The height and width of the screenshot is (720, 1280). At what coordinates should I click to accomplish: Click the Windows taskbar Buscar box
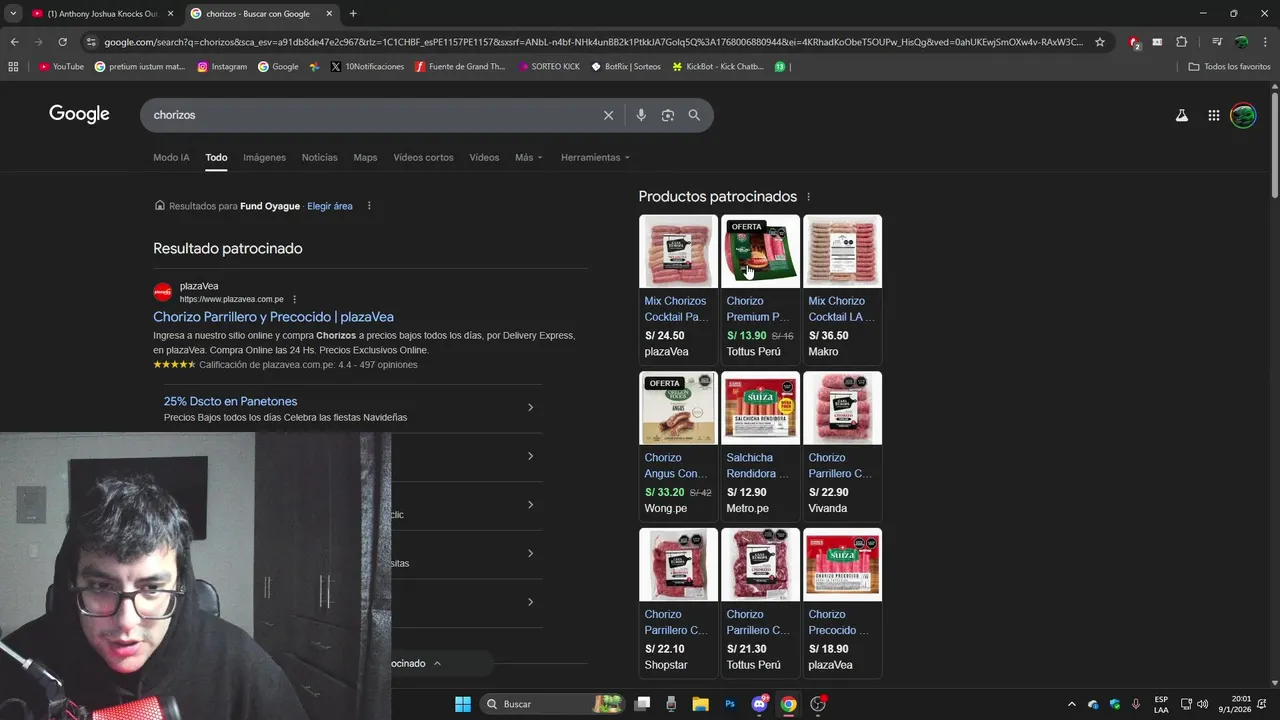[553, 704]
